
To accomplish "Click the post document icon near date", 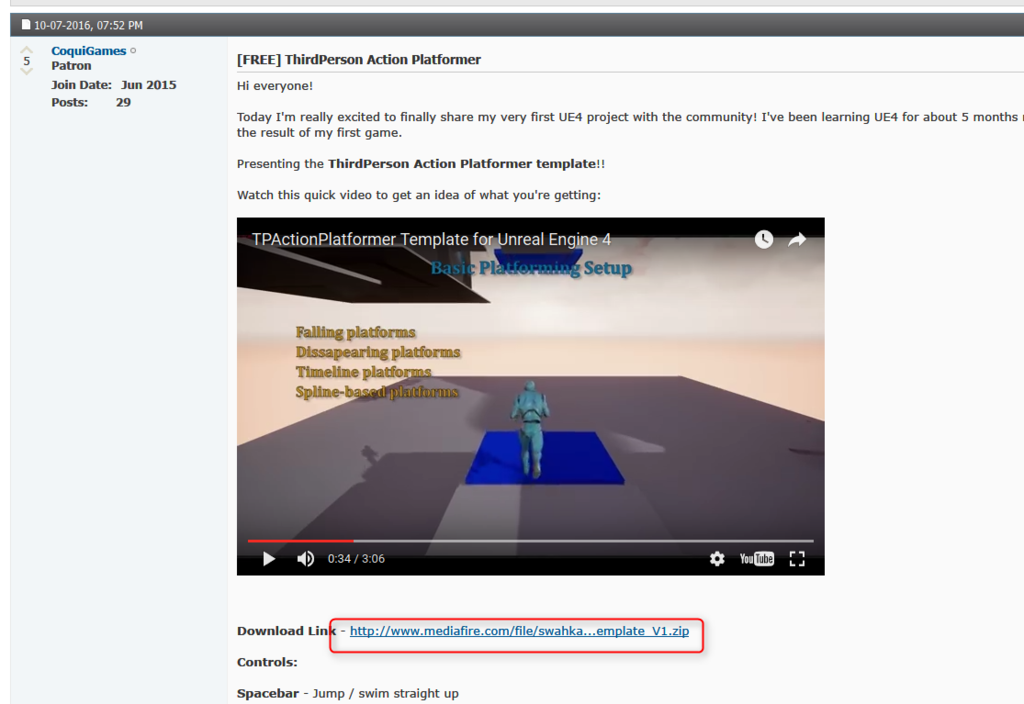I will click(26, 25).
